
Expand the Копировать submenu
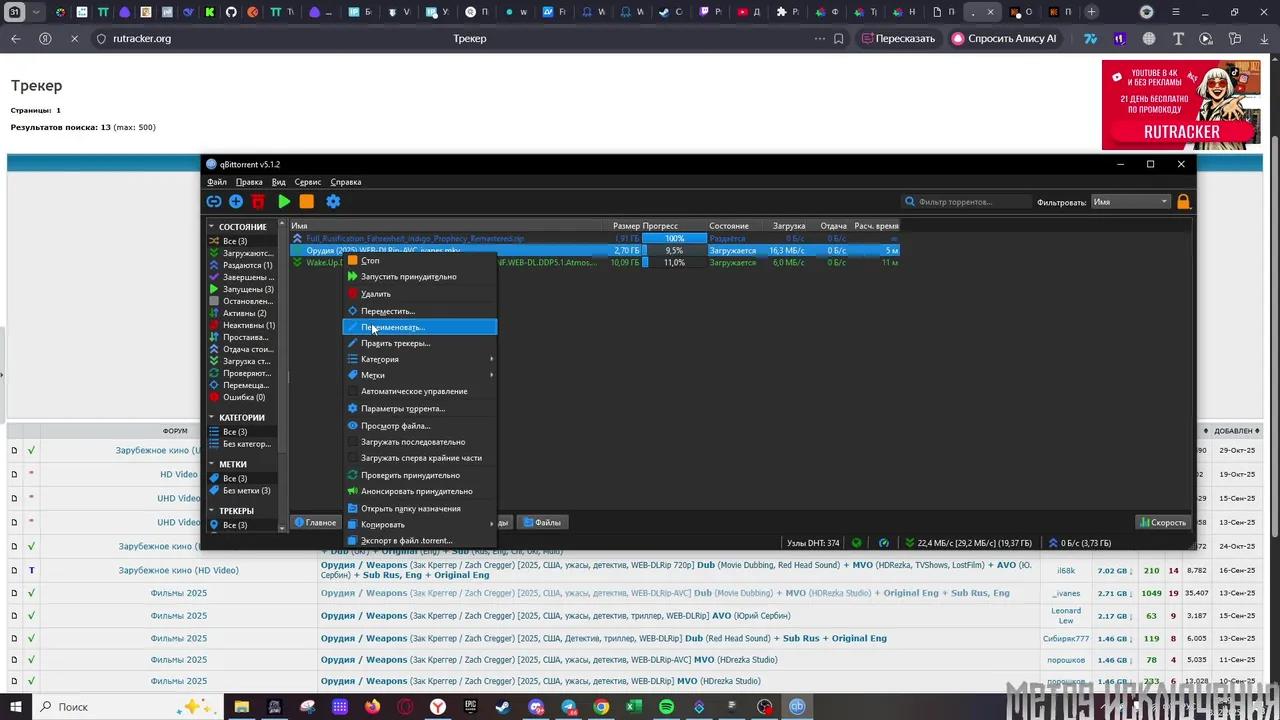pyautogui.click(x=420, y=524)
